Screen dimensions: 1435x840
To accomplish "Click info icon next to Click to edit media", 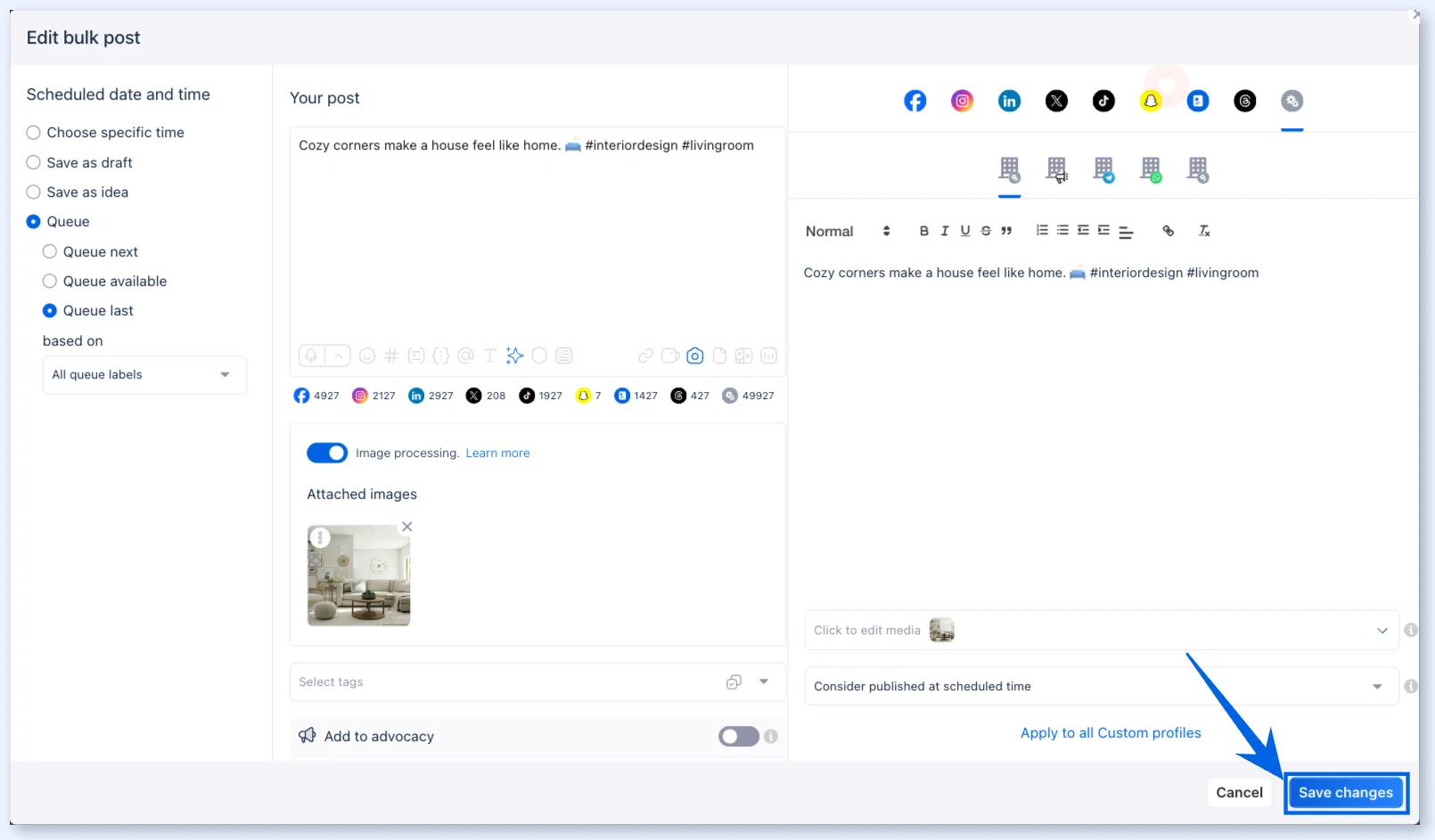I will click(x=1411, y=630).
